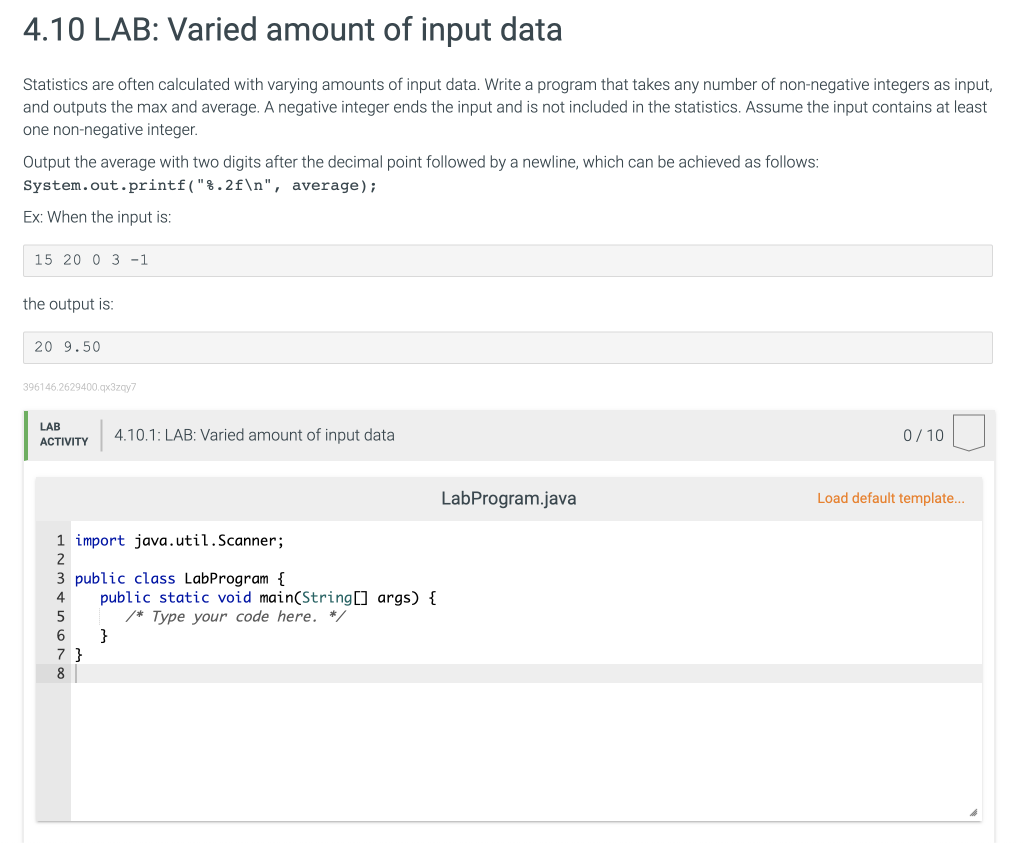Viewport: 1024px width, 843px height.
Task: Click the small ID text 396146.2629400.qx3zqy7
Action: pyautogui.click(x=79, y=386)
